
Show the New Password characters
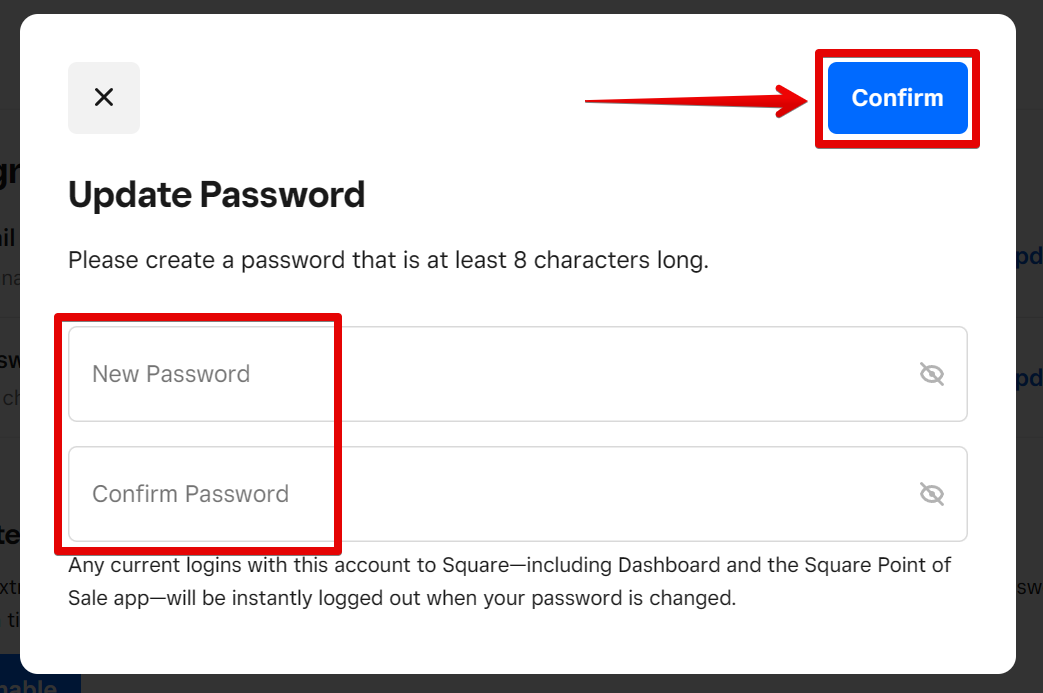point(931,374)
